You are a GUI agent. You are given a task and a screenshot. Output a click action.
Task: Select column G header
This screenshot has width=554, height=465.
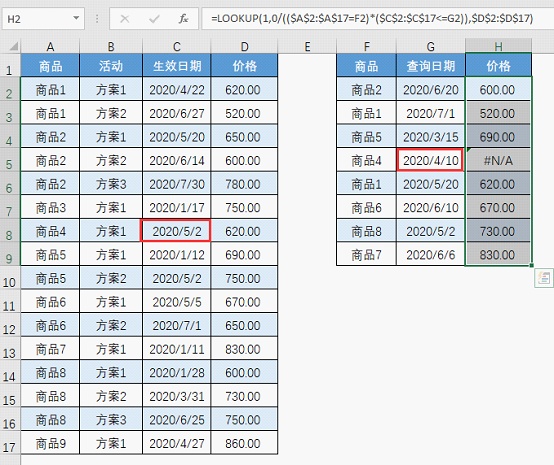(431, 46)
